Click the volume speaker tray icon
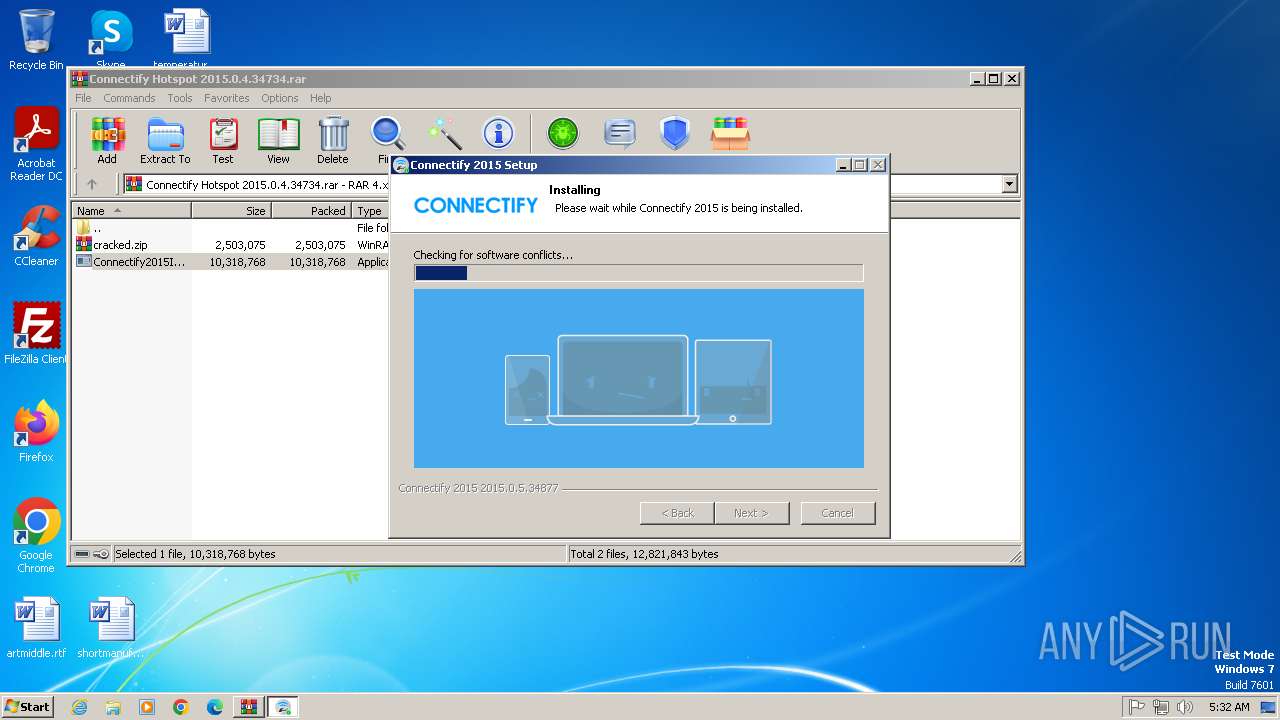The width and height of the screenshot is (1280, 720). (1185, 707)
